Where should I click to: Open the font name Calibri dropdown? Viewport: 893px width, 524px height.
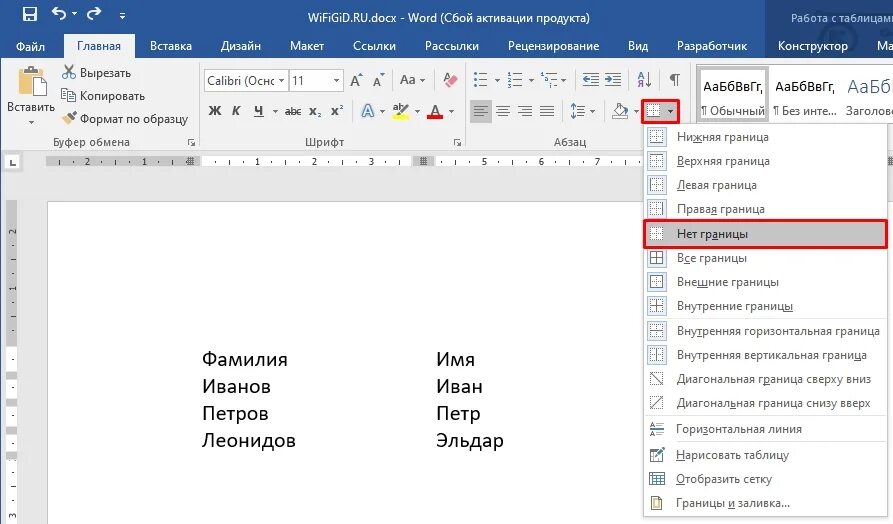281,80
